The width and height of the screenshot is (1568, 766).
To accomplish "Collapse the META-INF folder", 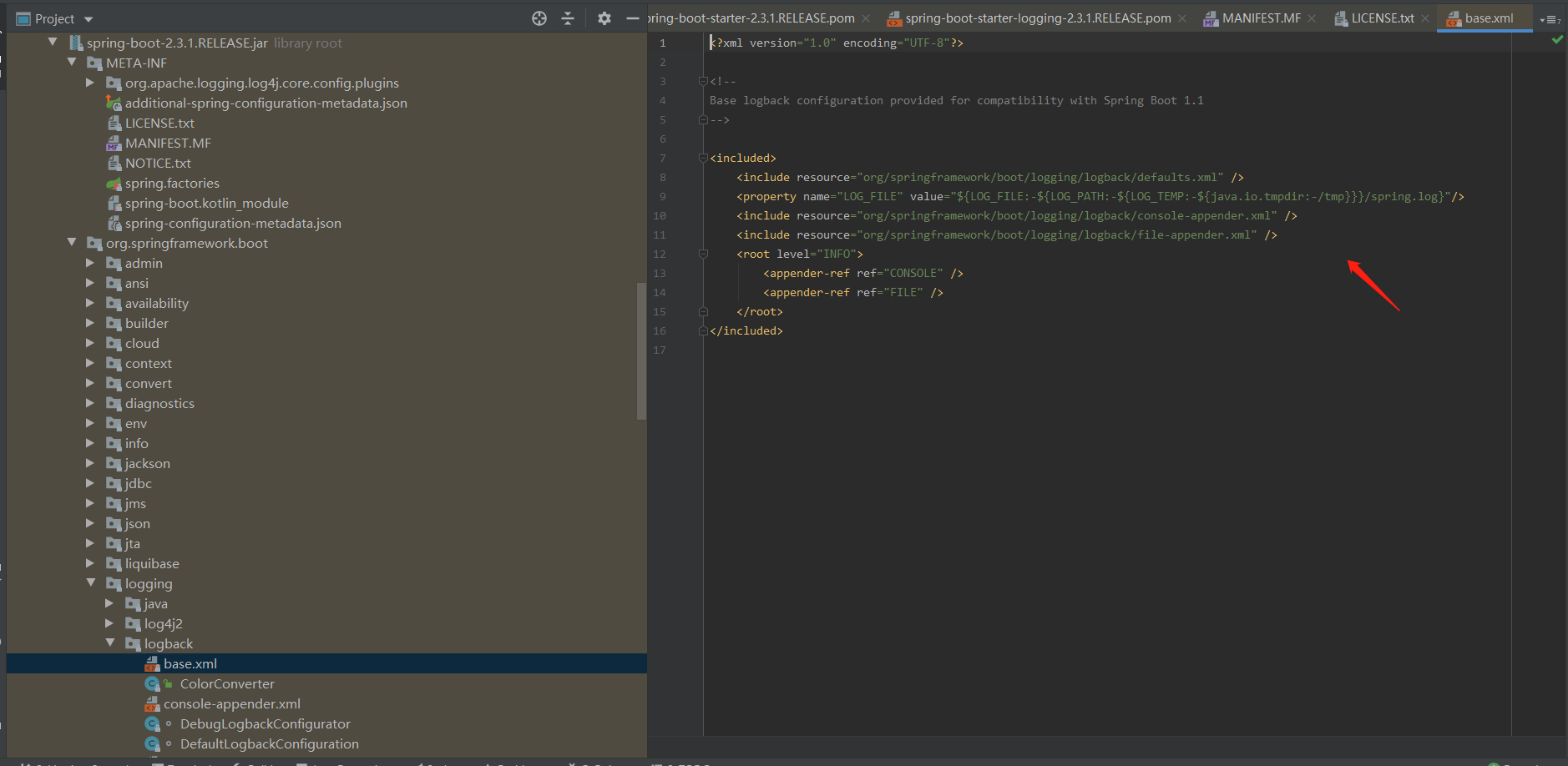I will pyautogui.click(x=72, y=62).
